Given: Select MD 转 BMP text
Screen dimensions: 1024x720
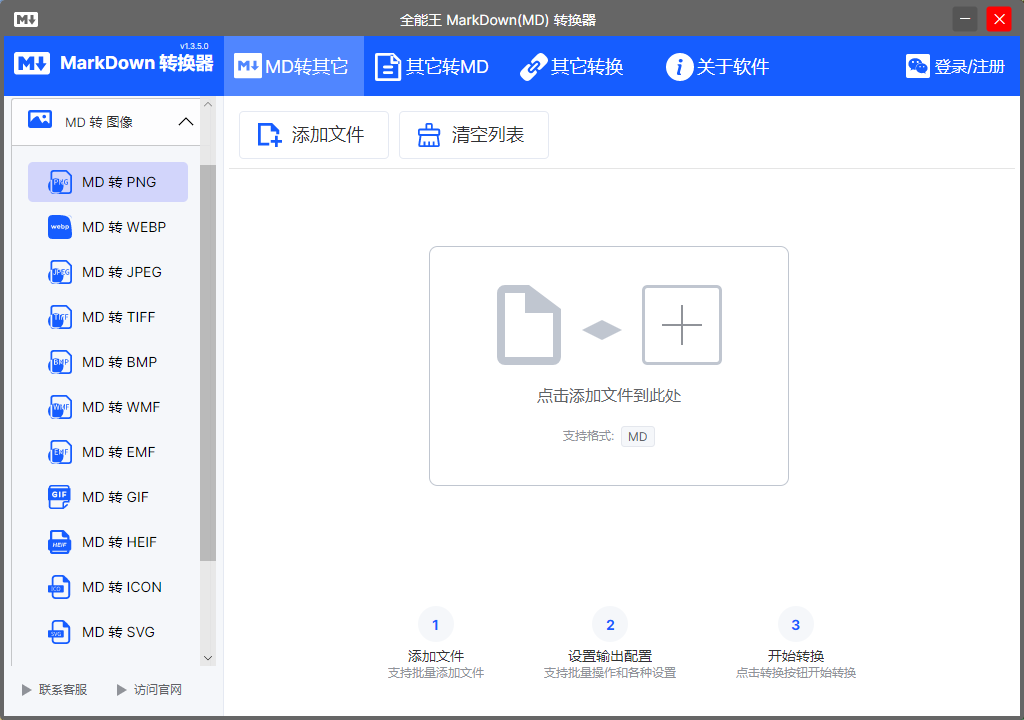Looking at the screenshot, I should [120, 363].
